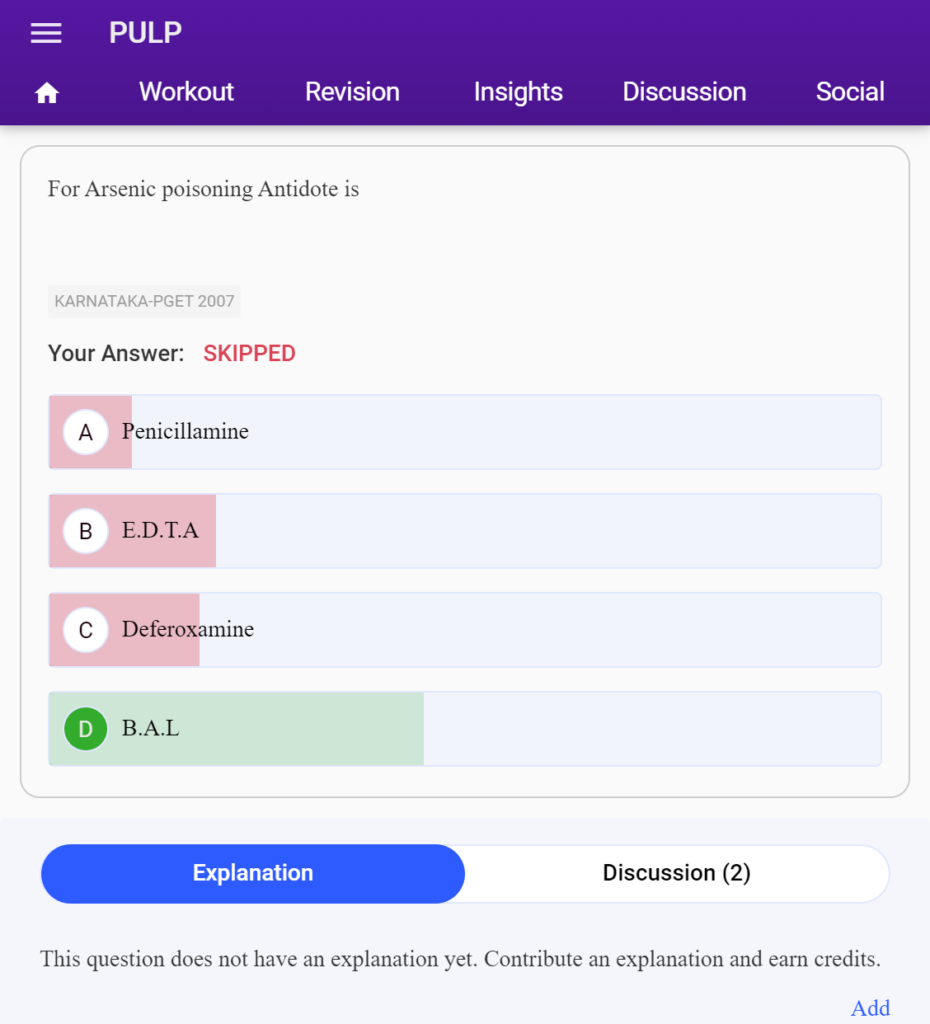The image size is (930, 1024).
Task: Choose the B.A.L answer row
Action: (x=465, y=729)
